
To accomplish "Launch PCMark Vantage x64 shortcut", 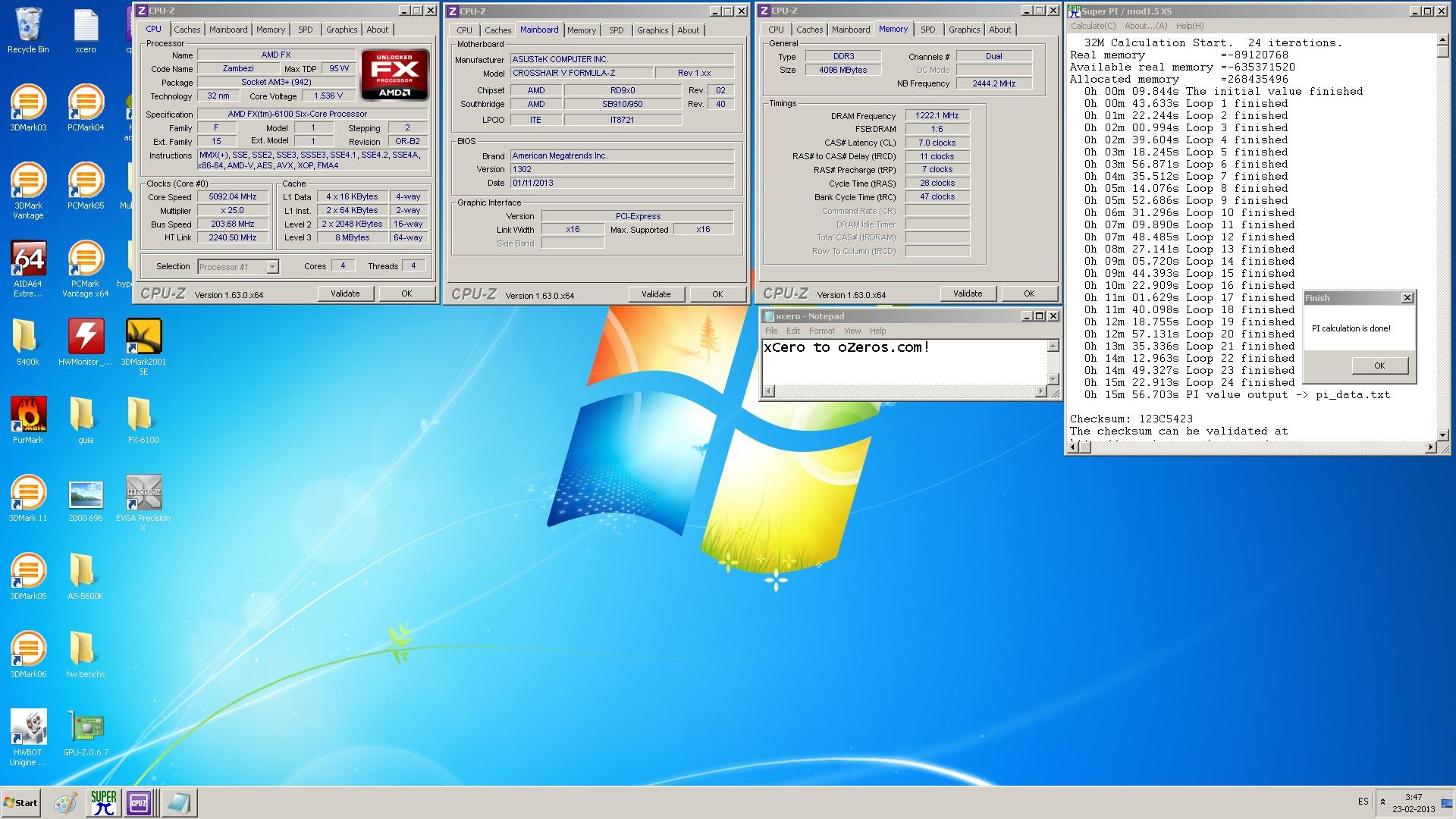I will click(86, 269).
